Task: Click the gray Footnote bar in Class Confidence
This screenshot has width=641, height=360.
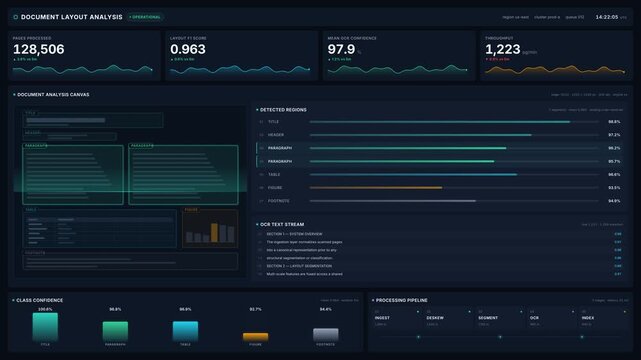Action: click(x=325, y=335)
